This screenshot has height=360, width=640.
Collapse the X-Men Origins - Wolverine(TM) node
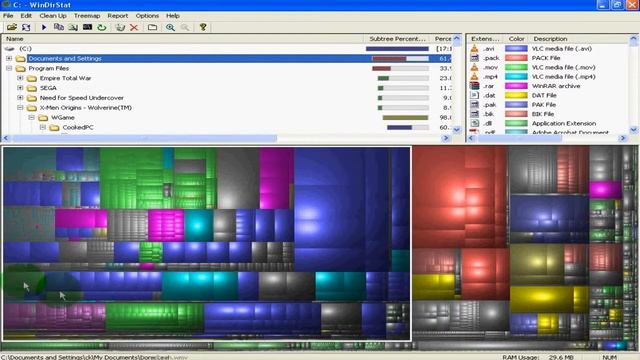(x=20, y=108)
